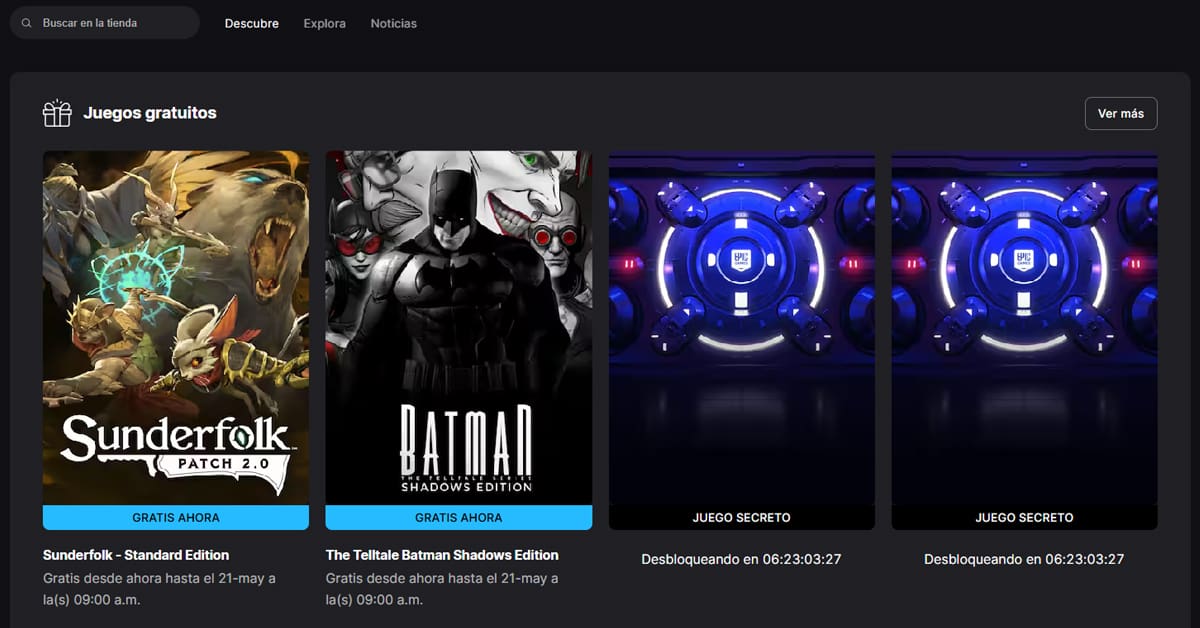
Task: Click the gift icon beside Juegos gratuitos
Action: pos(57,113)
